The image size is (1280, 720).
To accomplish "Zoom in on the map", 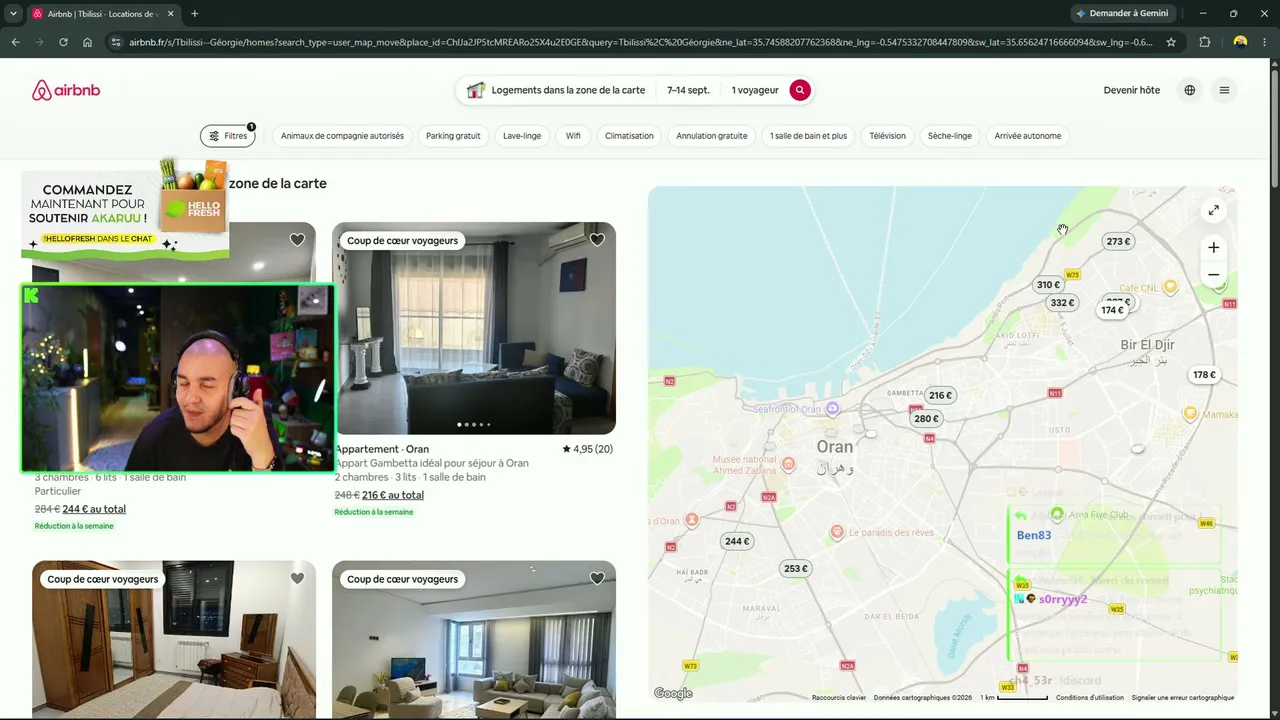I will pyautogui.click(x=1213, y=248).
